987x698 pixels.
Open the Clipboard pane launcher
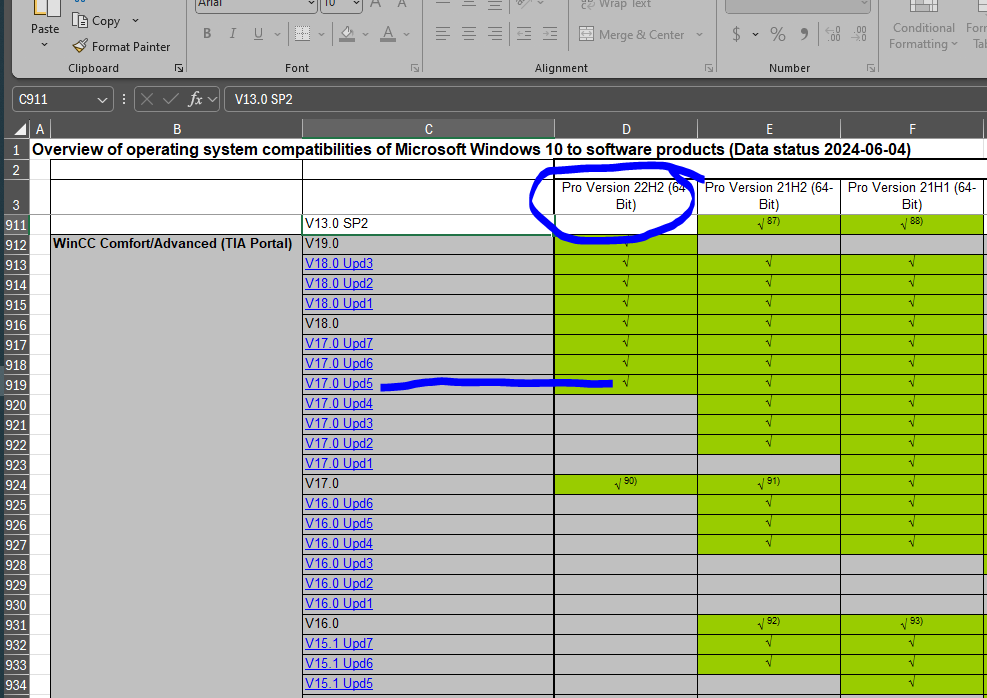tap(179, 68)
